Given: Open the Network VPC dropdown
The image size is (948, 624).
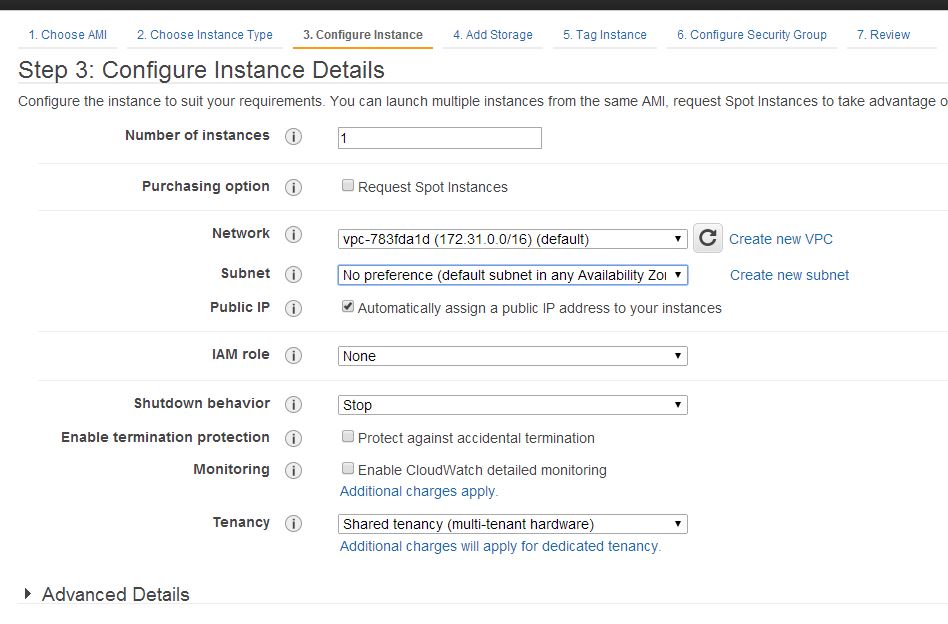Looking at the screenshot, I should pos(513,239).
